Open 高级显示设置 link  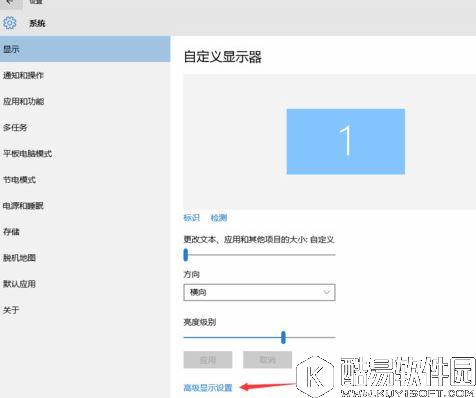[x=208, y=388]
